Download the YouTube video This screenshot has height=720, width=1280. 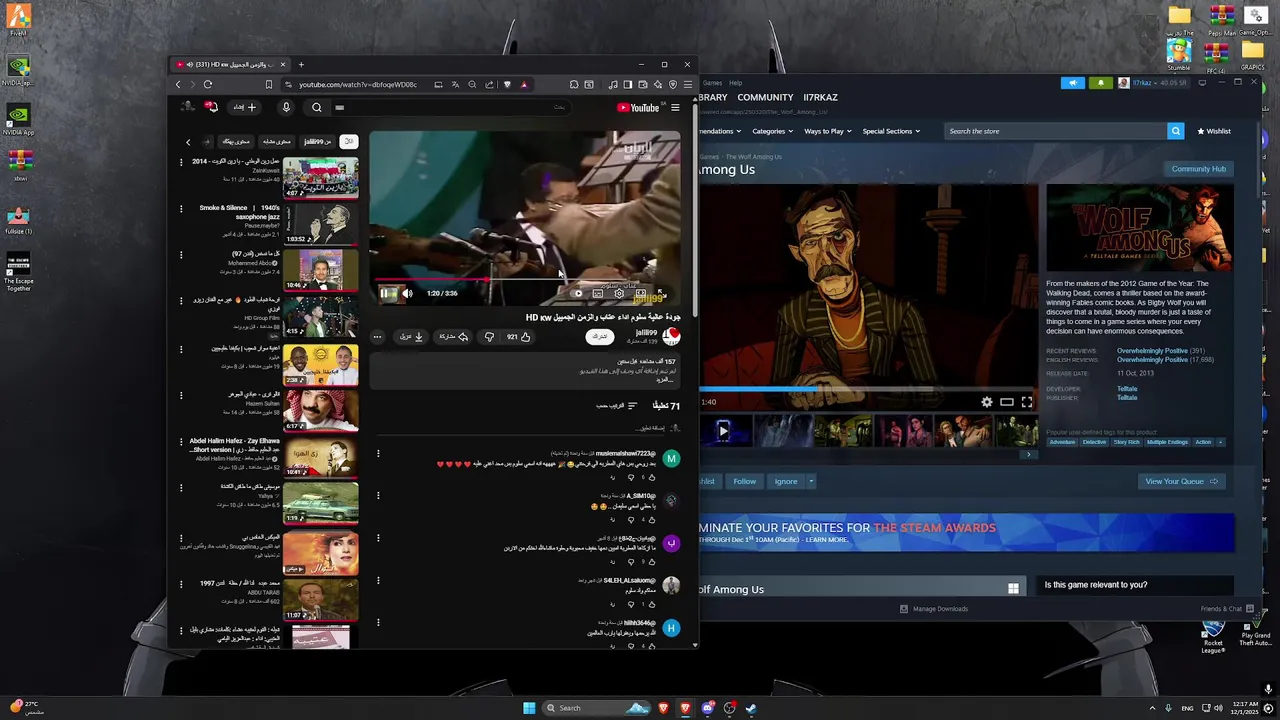pyautogui.click(x=412, y=337)
